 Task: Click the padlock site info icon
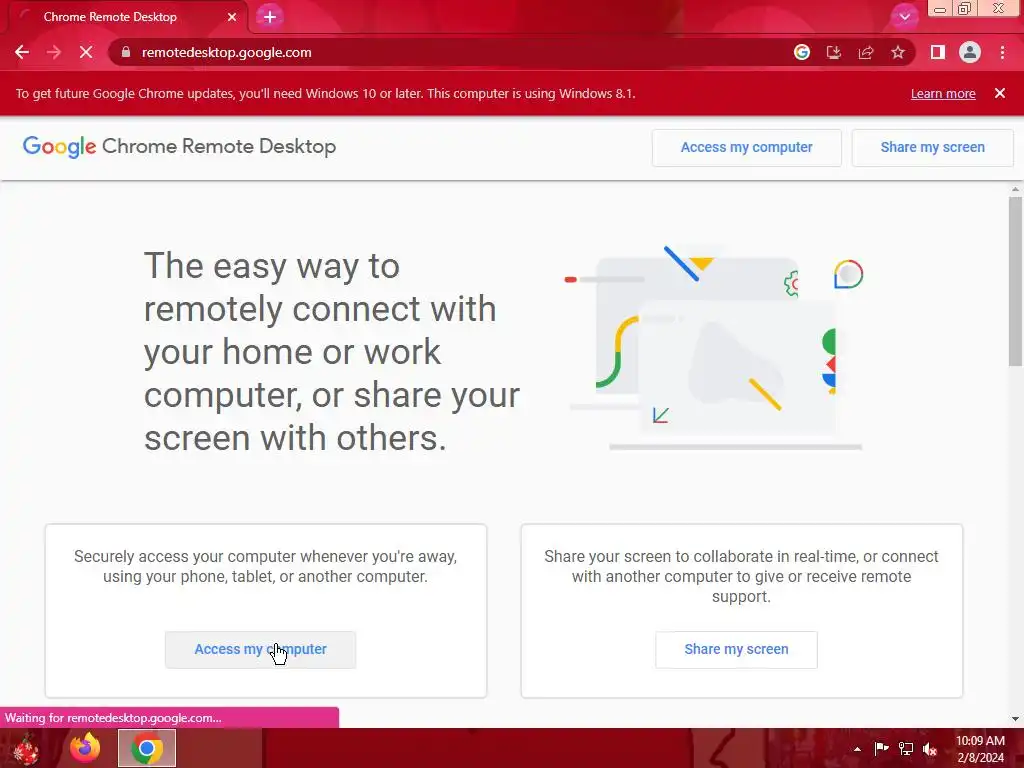click(126, 52)
